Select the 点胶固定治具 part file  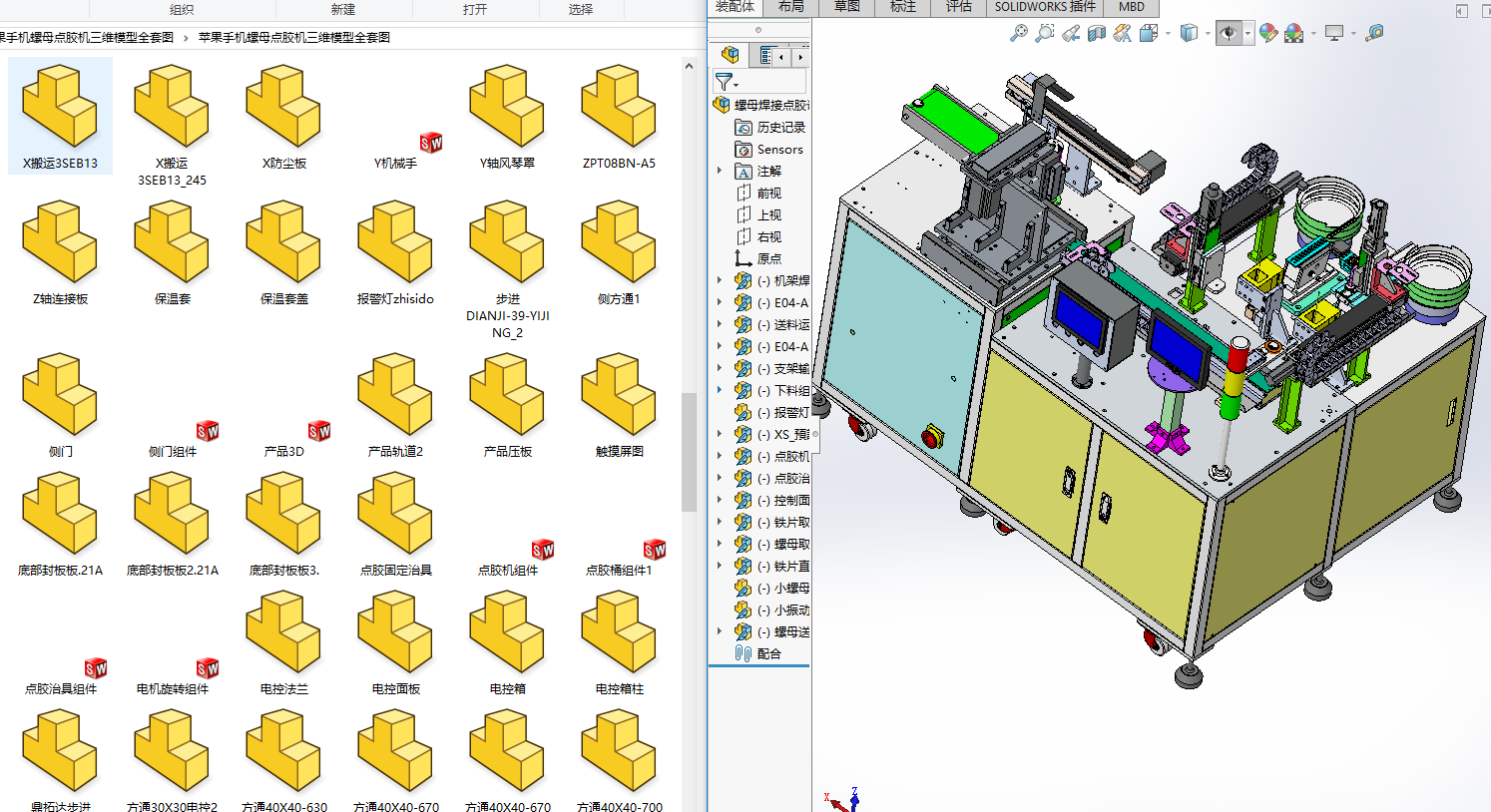[395, 524]
